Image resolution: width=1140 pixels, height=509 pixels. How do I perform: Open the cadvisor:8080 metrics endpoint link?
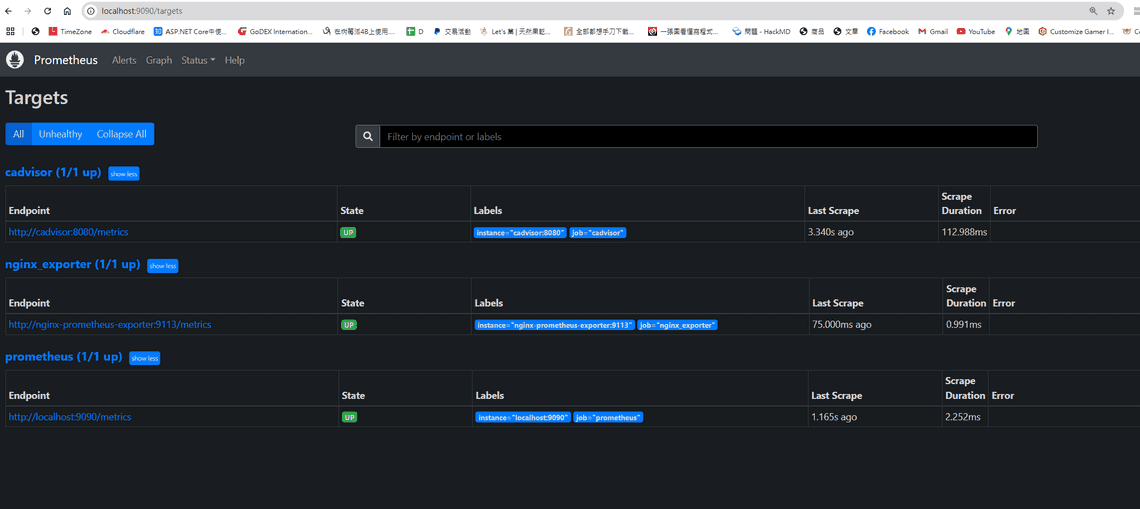68,232
